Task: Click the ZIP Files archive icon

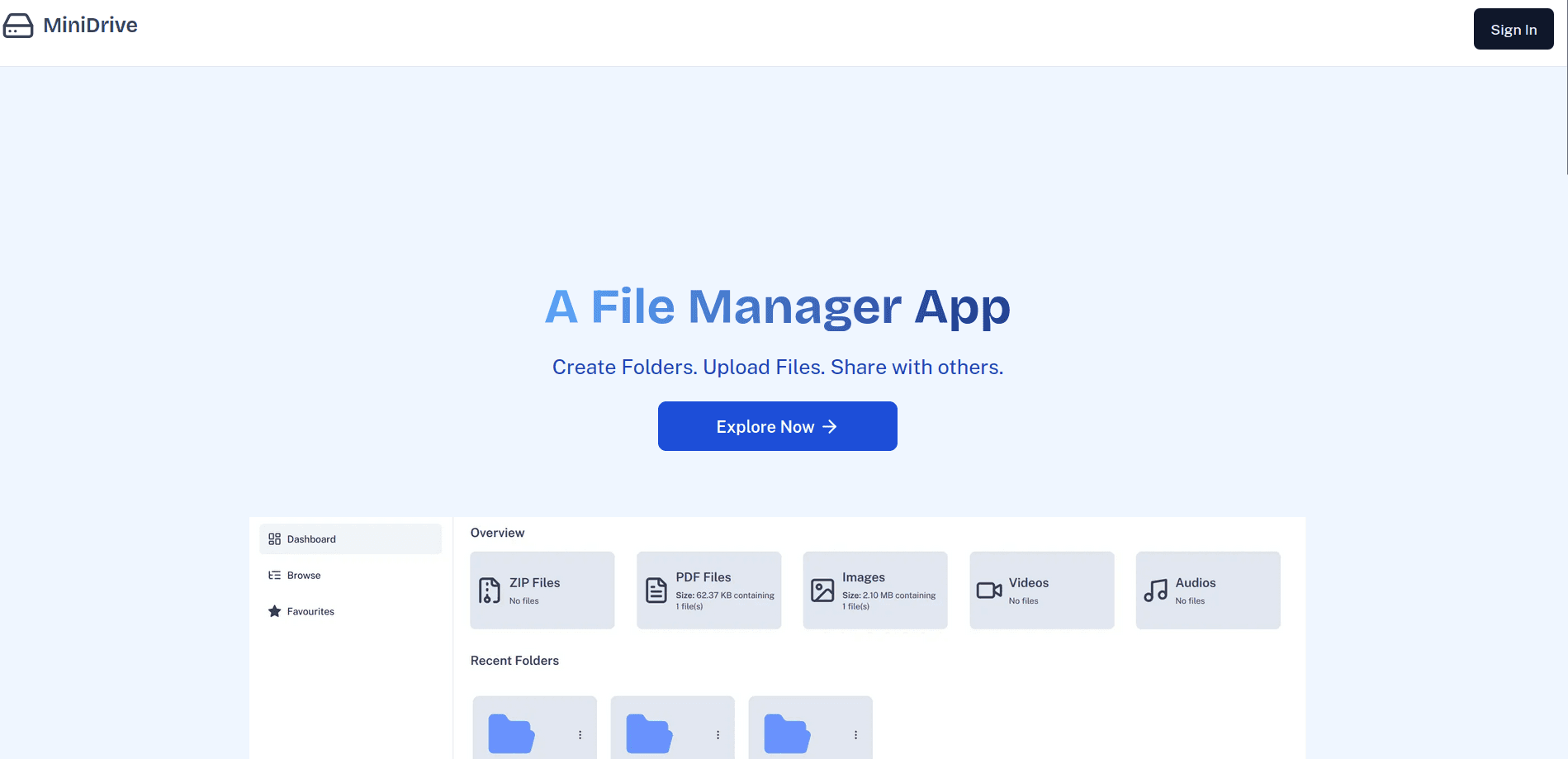Action: 490,591
